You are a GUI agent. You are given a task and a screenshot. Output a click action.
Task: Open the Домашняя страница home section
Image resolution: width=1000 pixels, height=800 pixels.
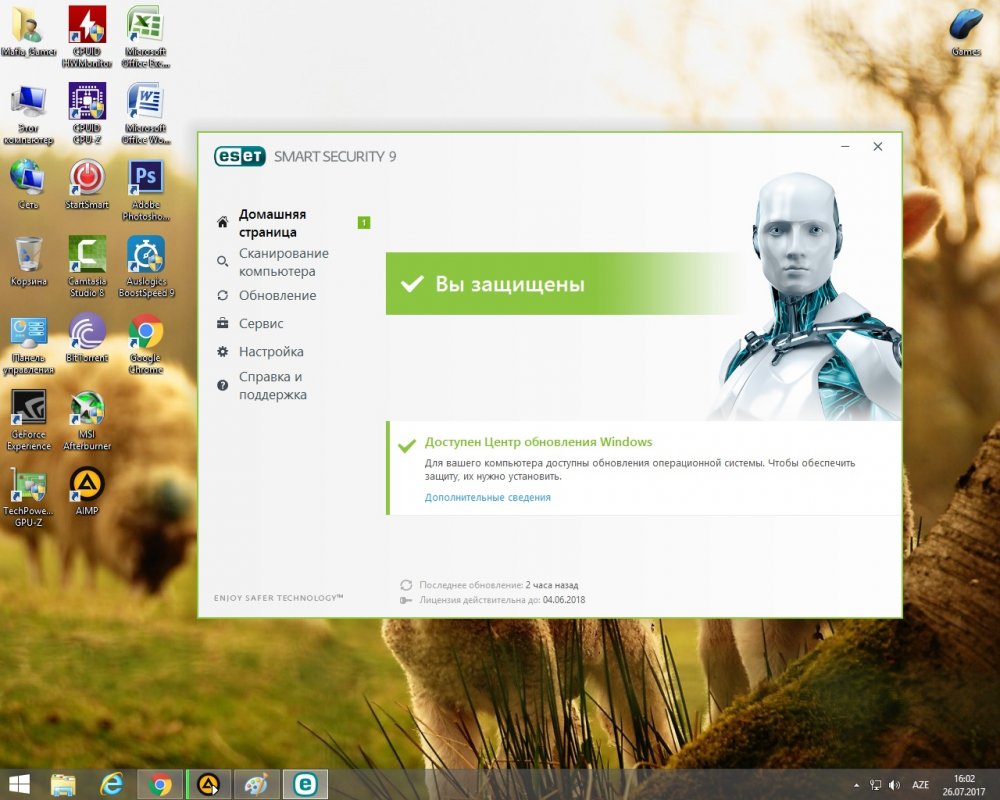272,223
